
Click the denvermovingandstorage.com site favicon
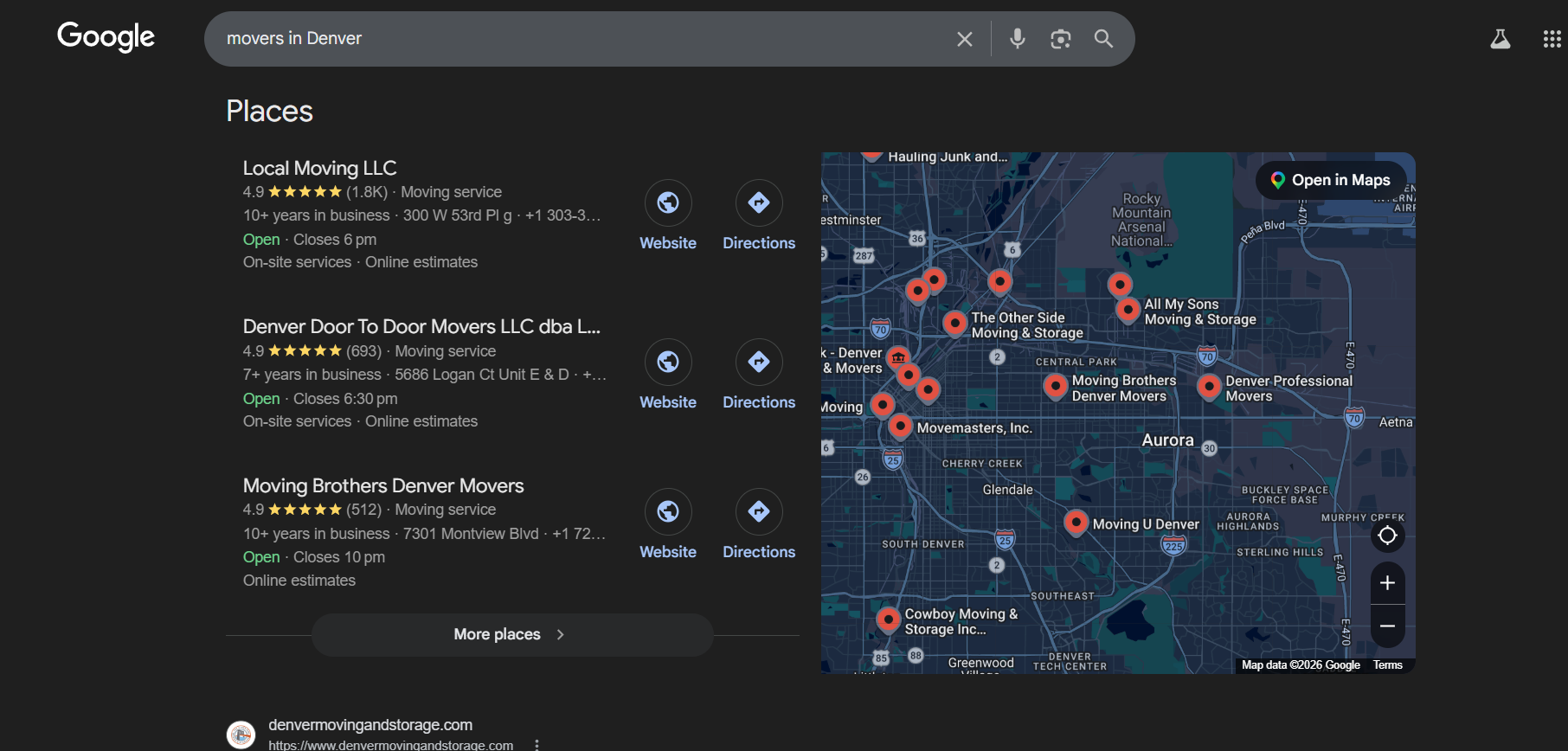coord(241,735)
